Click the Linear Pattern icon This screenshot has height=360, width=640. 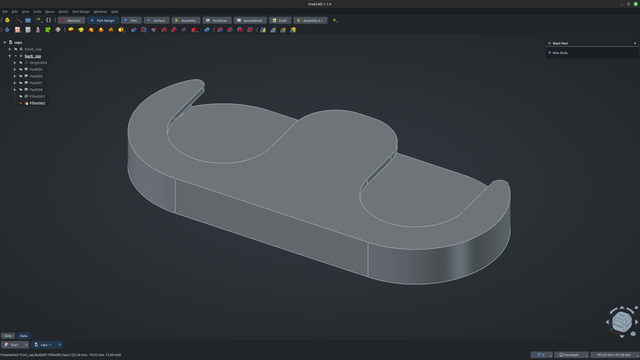point(273,30)
